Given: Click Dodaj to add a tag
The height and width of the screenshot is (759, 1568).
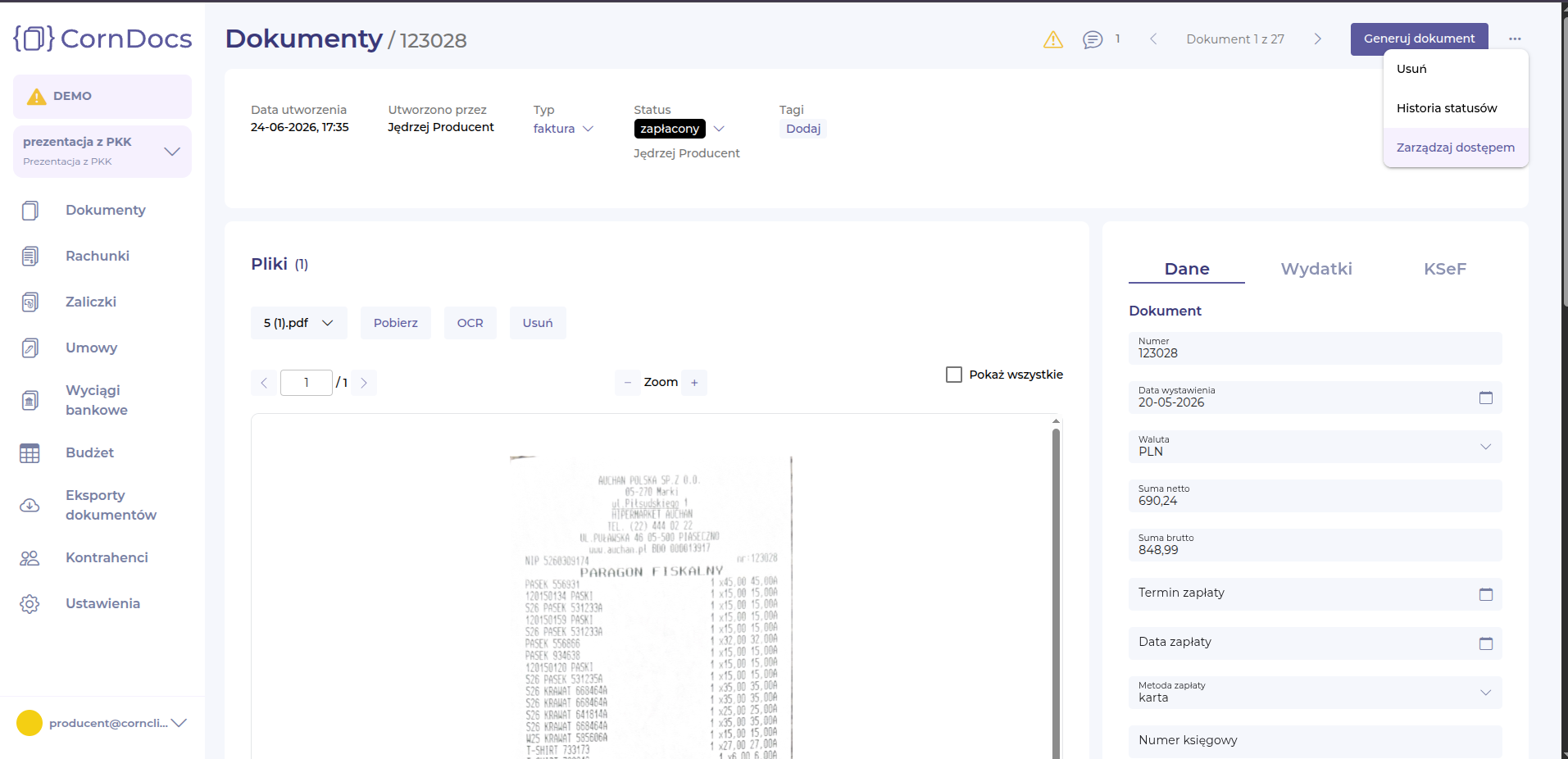Looking at the screenshot, I should [803, 129].
